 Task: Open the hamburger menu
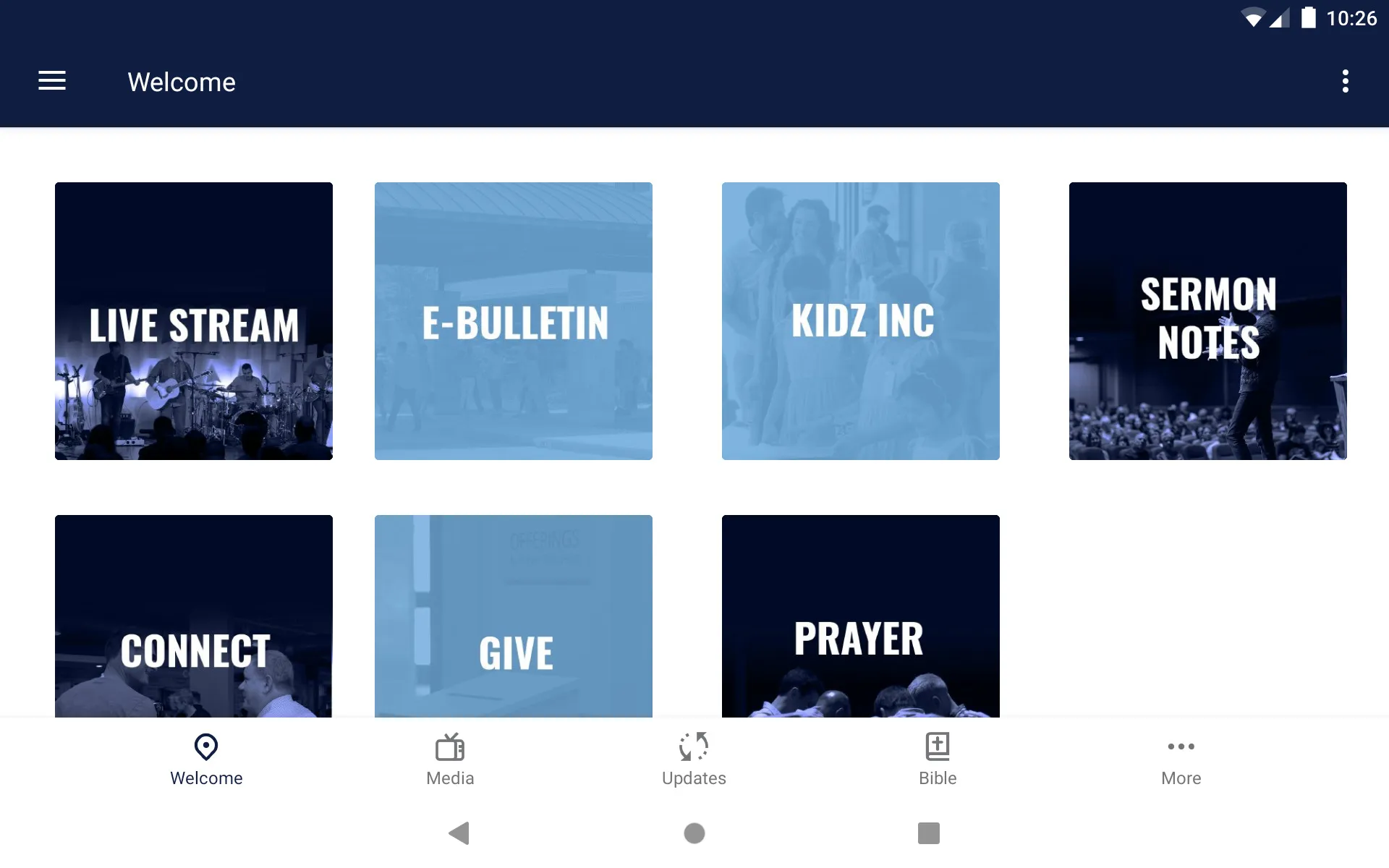pos(52,82)
